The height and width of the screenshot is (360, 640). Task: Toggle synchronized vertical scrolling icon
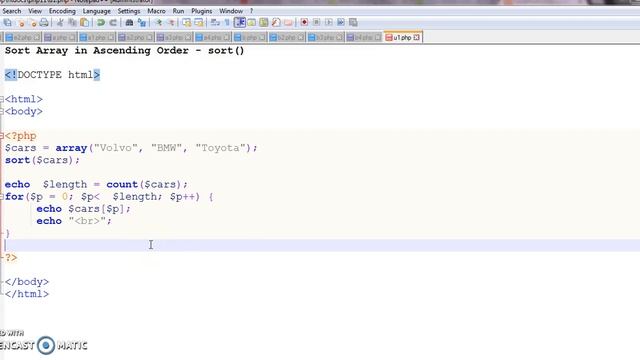pos(187,22)
